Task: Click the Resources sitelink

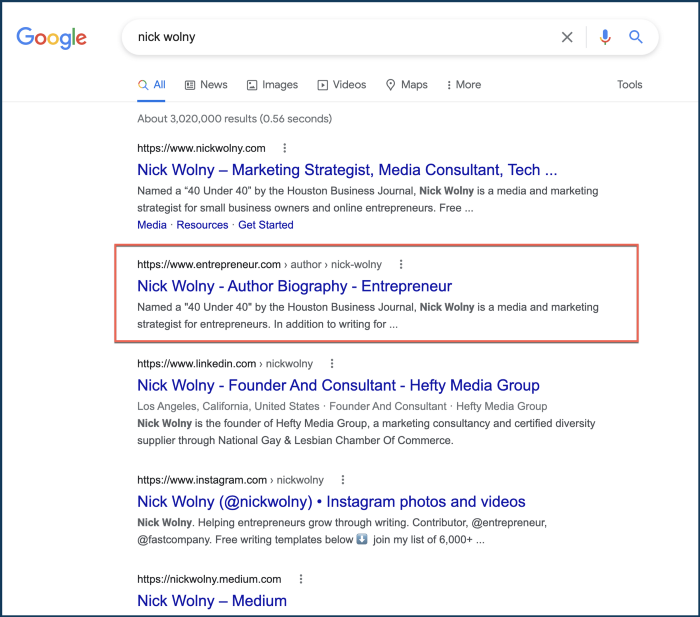Action: [x=202, y=225]
